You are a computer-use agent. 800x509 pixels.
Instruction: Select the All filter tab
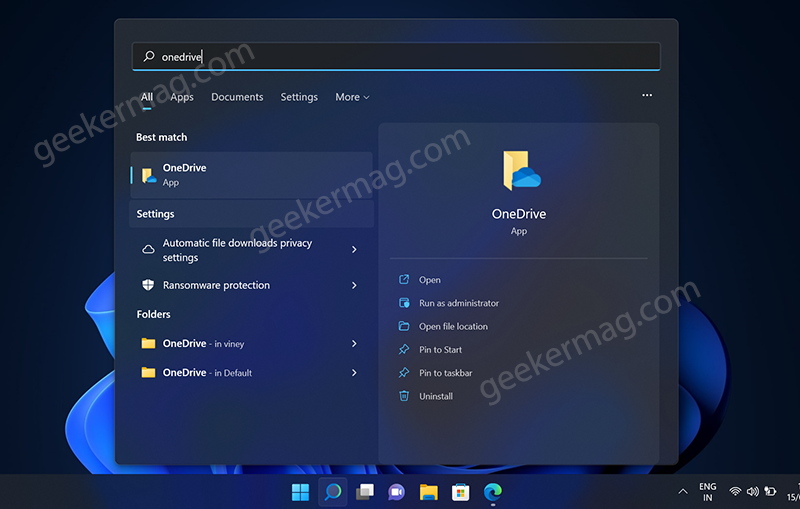point(147,97)
